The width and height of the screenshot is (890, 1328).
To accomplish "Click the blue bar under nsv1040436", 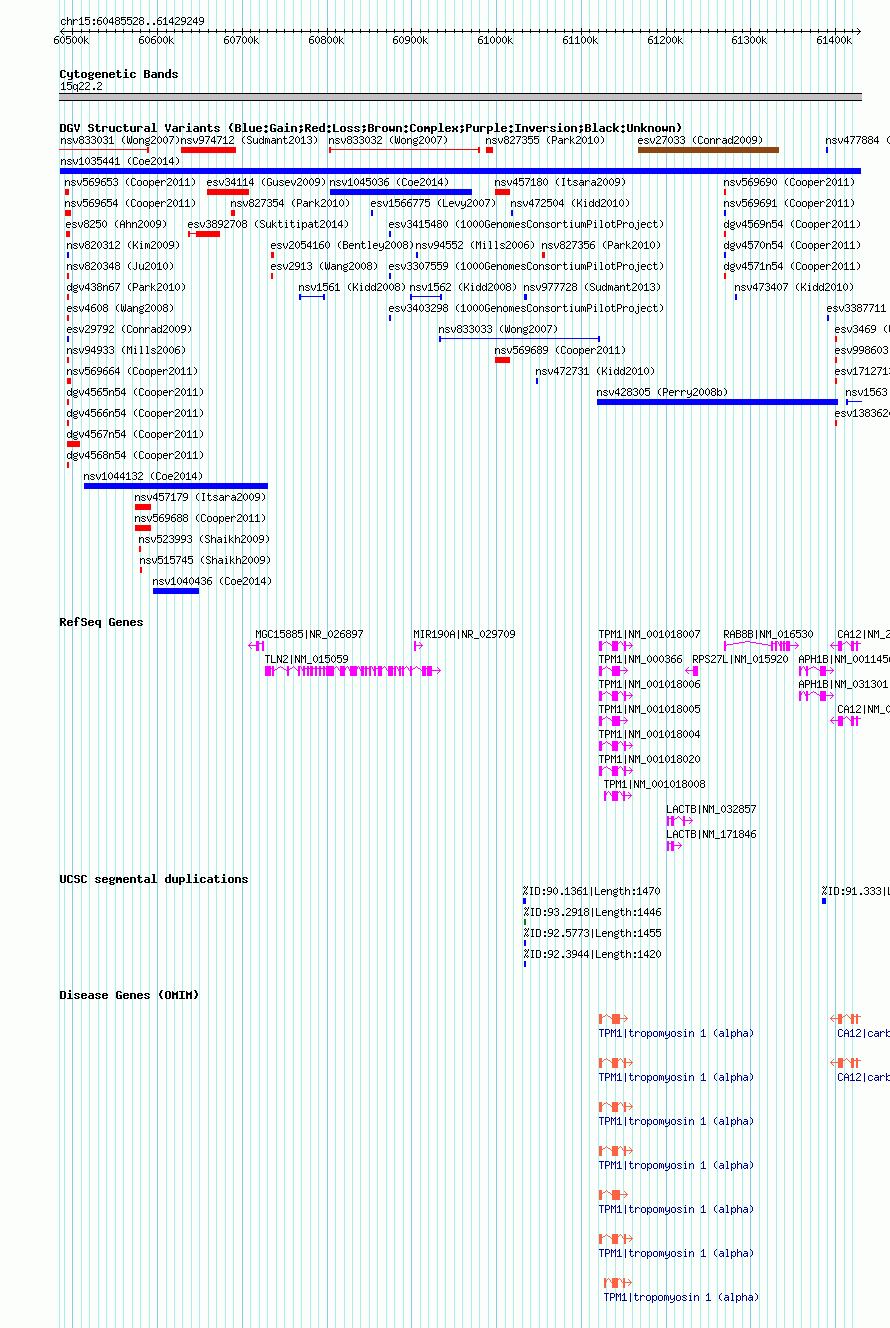I will (176, 591).
